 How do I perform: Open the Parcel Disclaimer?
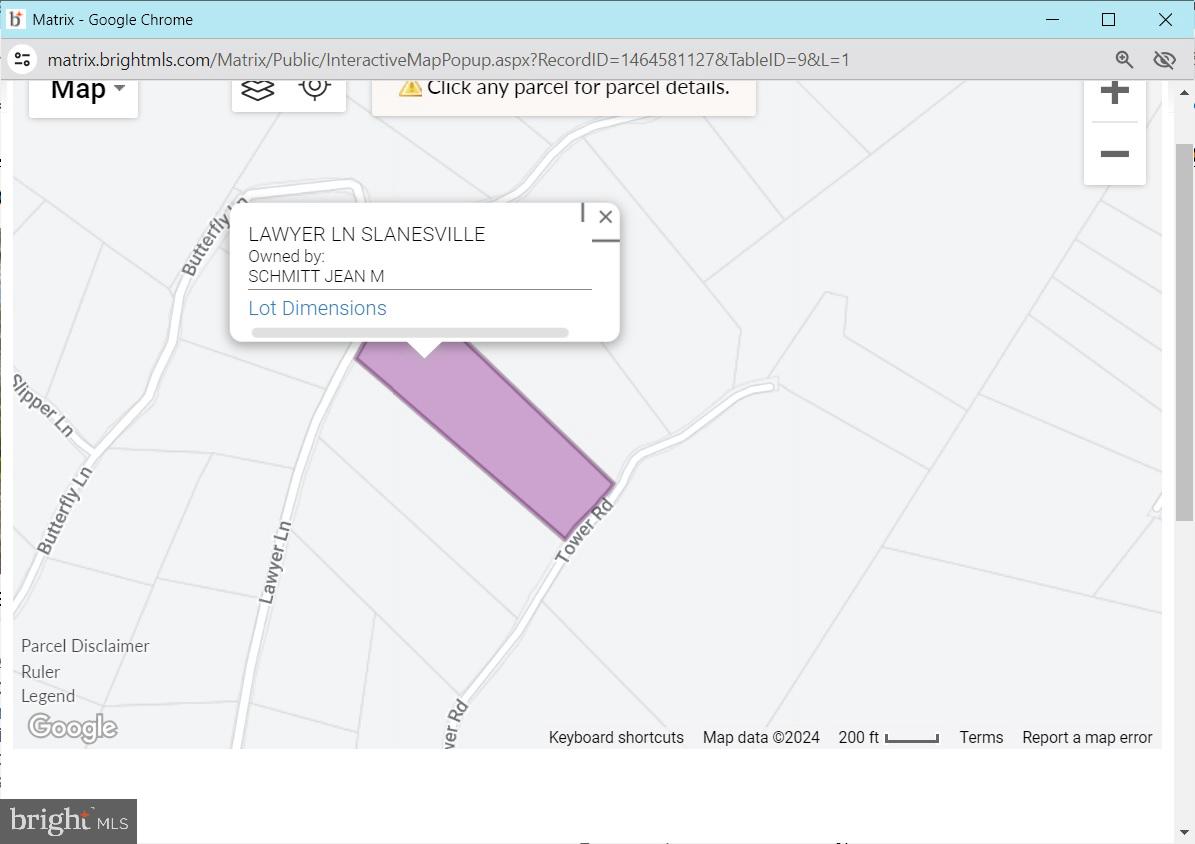coord(85,646)
